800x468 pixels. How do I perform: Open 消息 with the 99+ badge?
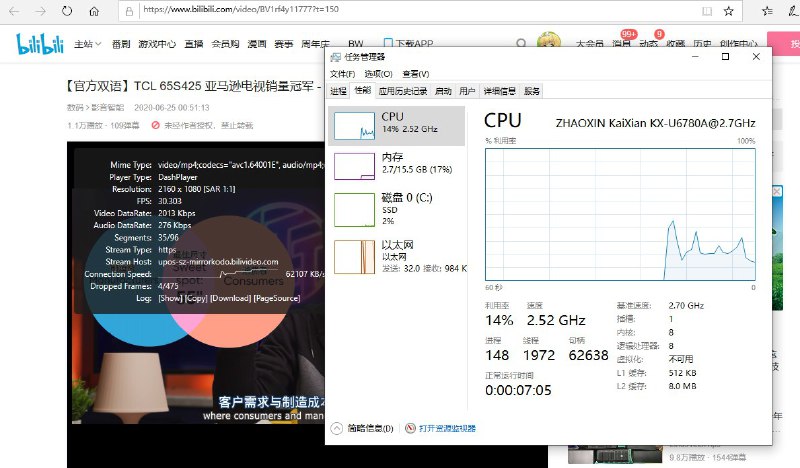tap(622, 41)
